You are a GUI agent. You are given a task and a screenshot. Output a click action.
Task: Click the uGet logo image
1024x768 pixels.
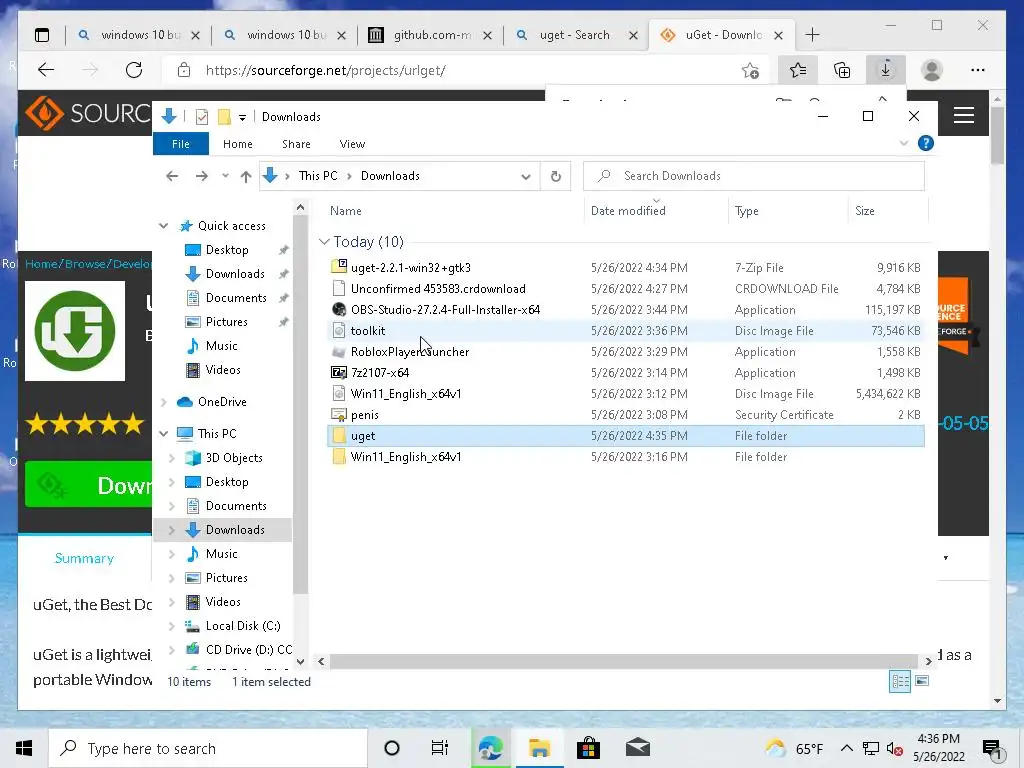pos(74,330)
